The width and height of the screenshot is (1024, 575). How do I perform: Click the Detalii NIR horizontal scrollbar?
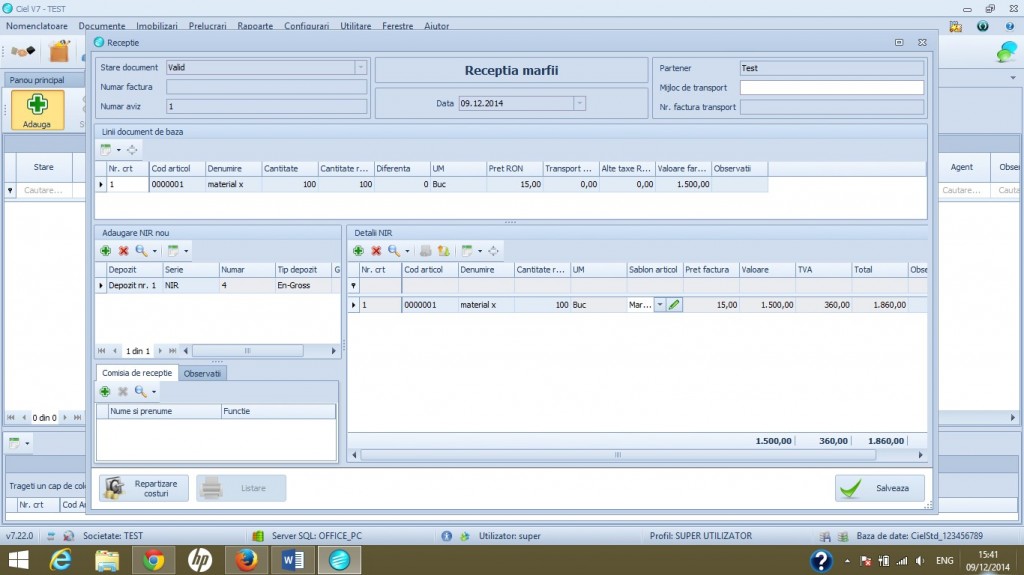[618, 455]
